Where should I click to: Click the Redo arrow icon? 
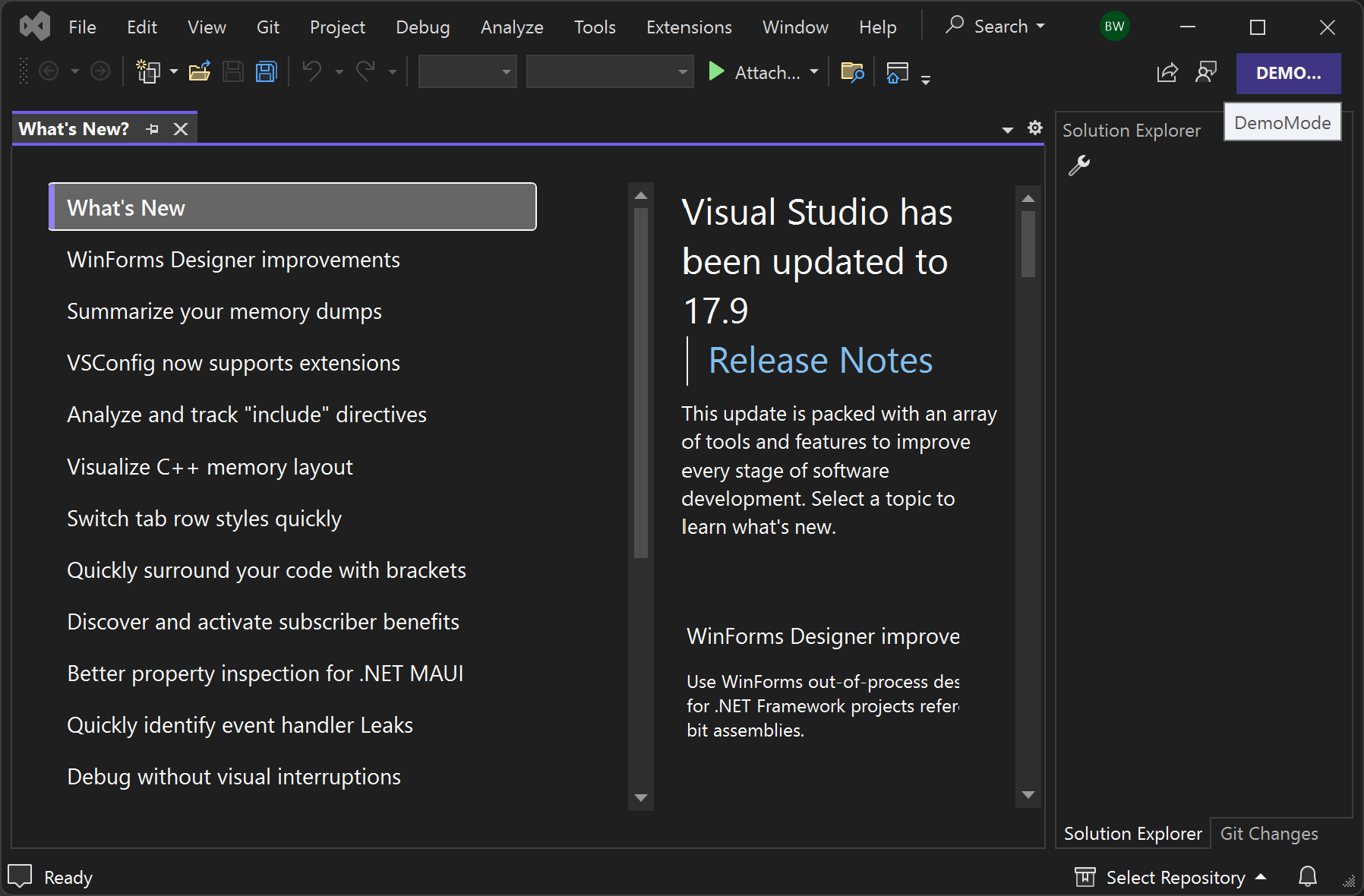365,71
